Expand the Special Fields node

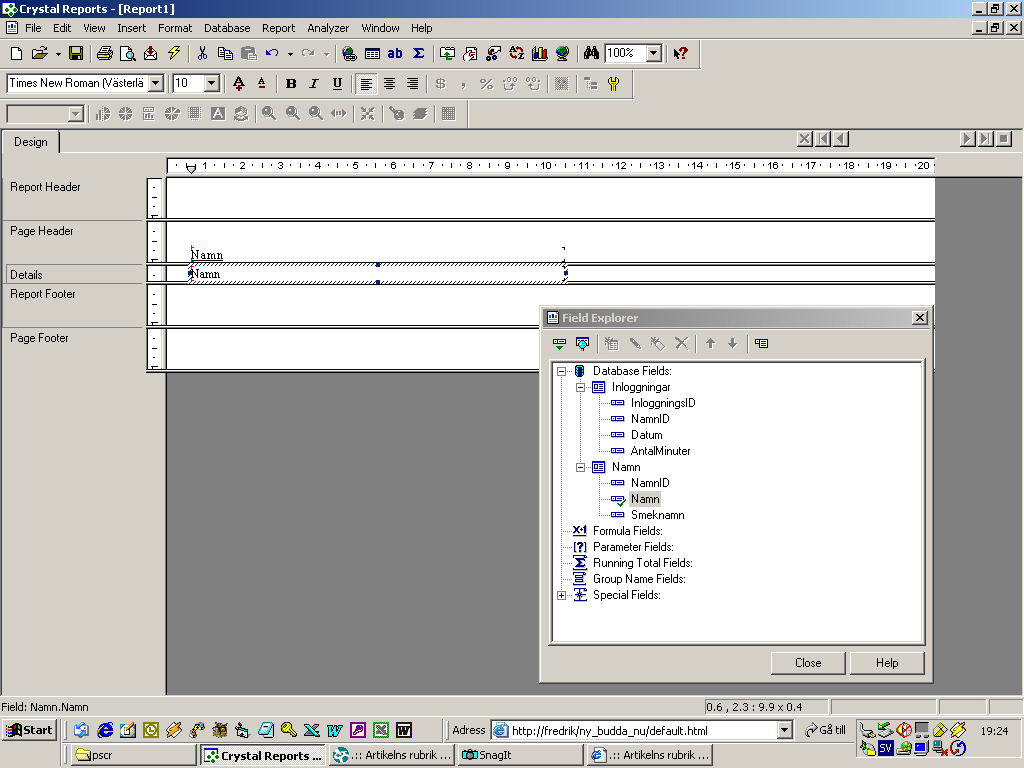coord(561,595)
